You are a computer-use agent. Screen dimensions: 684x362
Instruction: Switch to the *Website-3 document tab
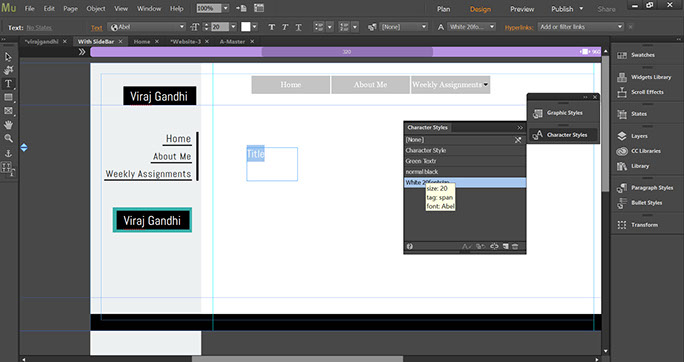tap(186, 41)
